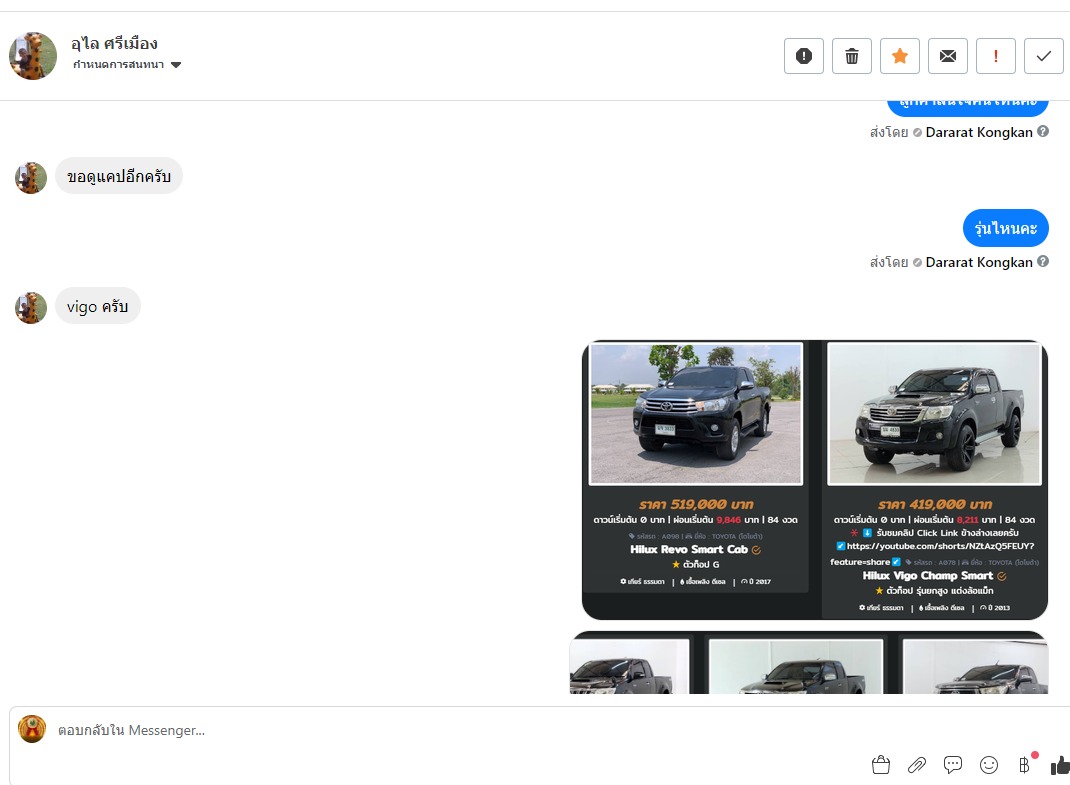1070x785 pixels.
Task: Open the Hilux Vigo Champ Smart car image
Action: [934, 414]
